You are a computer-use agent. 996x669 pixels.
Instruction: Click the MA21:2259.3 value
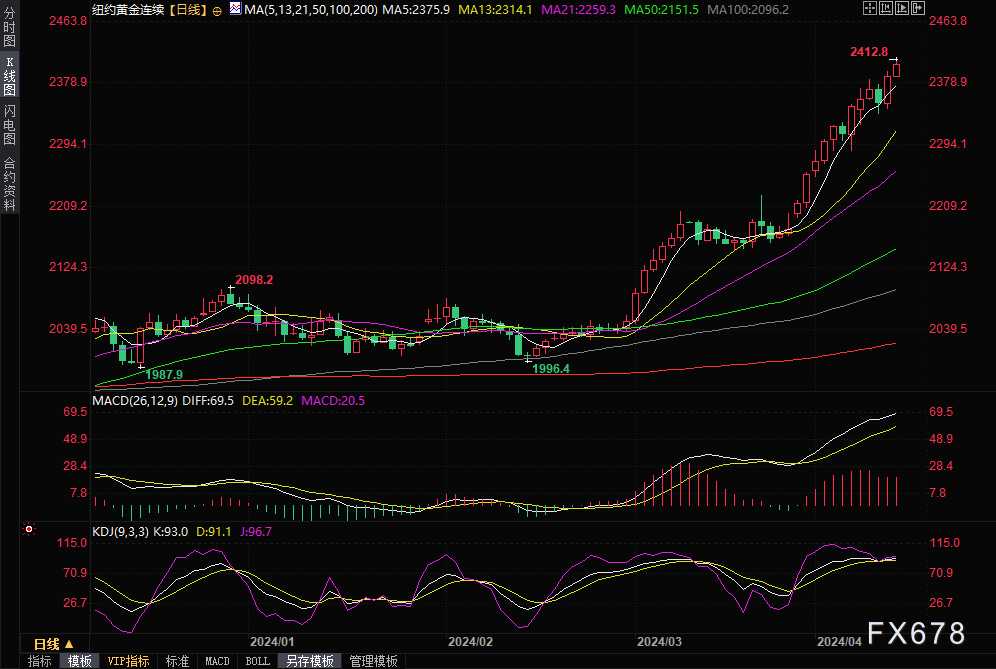[578, 10]
